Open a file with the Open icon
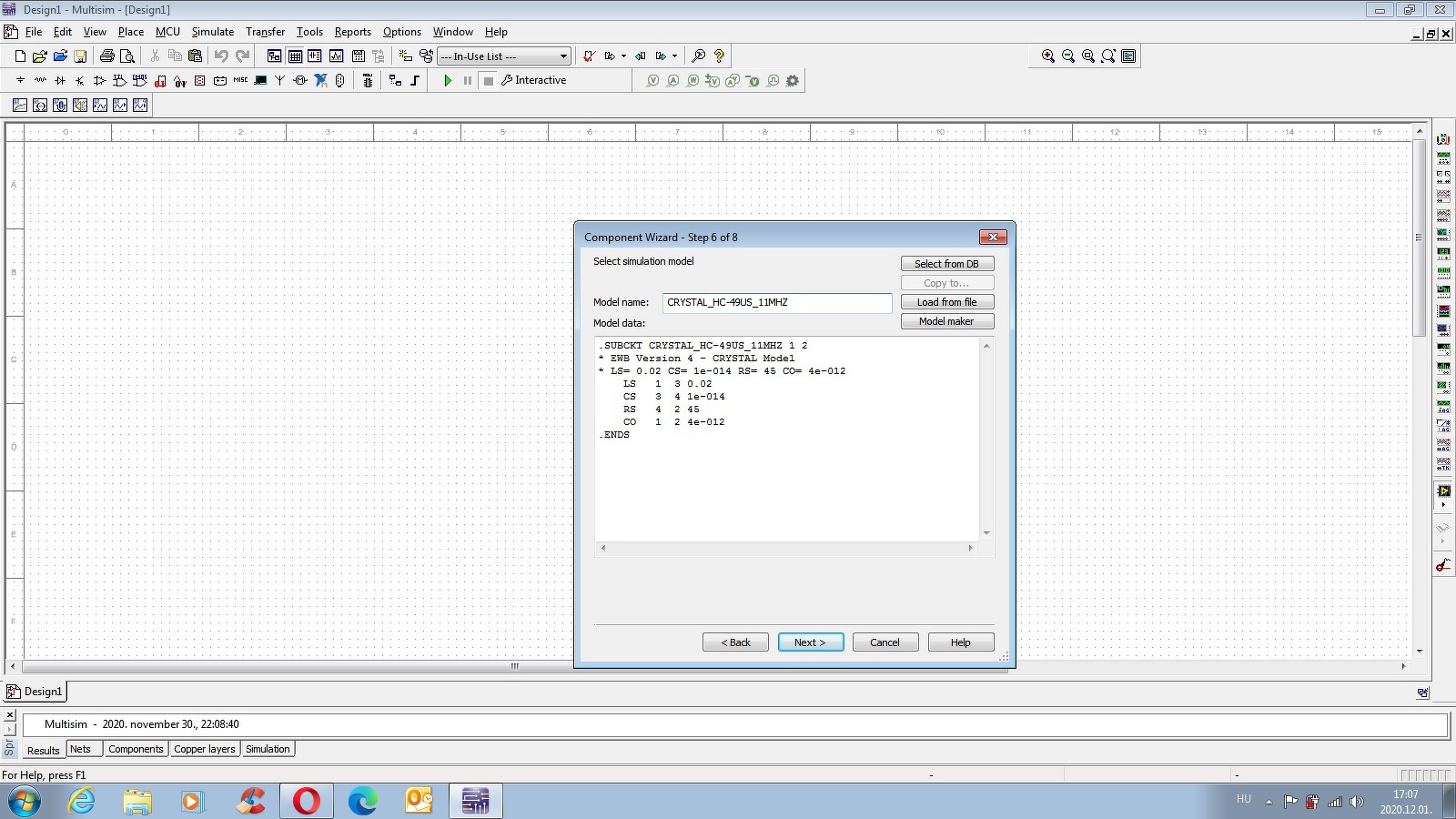 click(x=40, y=56)
